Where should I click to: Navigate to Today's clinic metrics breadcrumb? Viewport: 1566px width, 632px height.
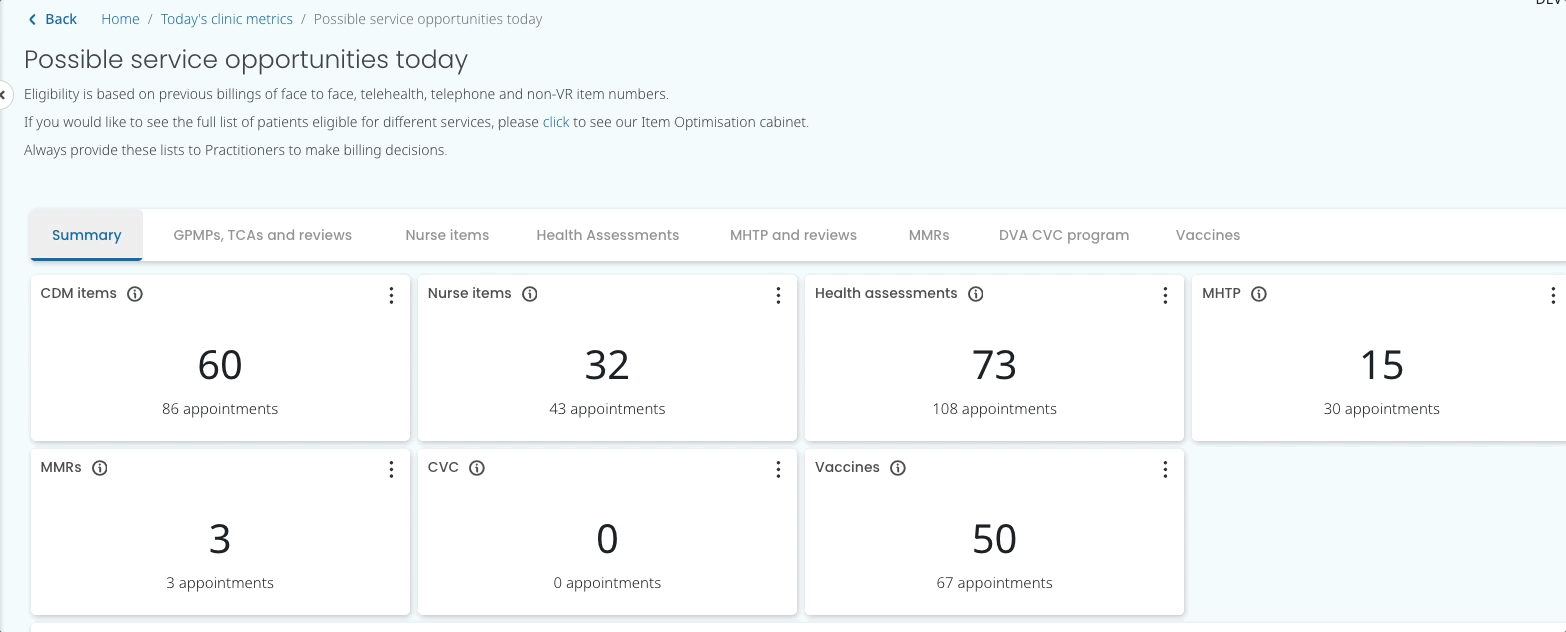(227, 19)
